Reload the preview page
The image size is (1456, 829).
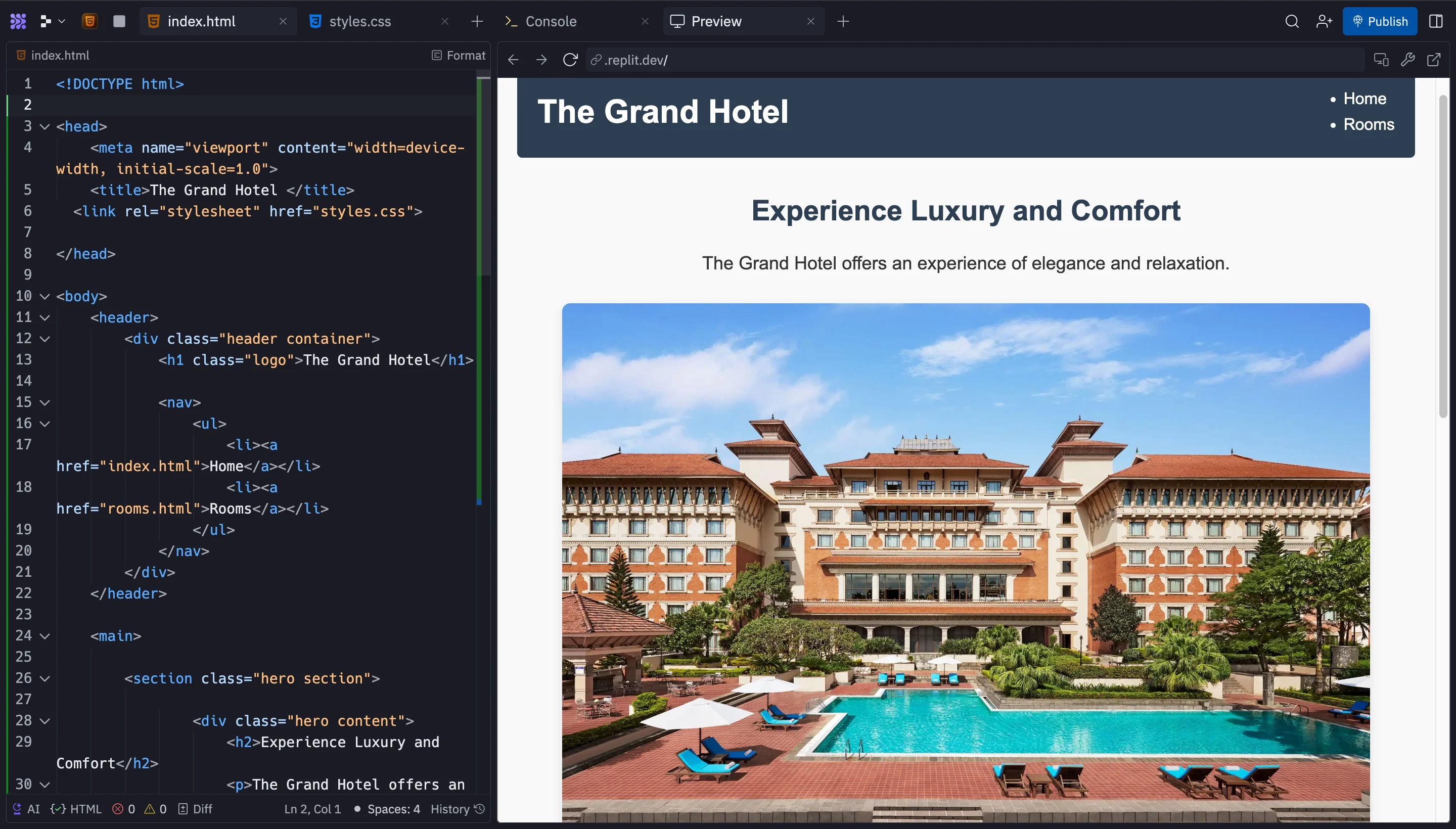pyautogui.click(x=570, y=60)
